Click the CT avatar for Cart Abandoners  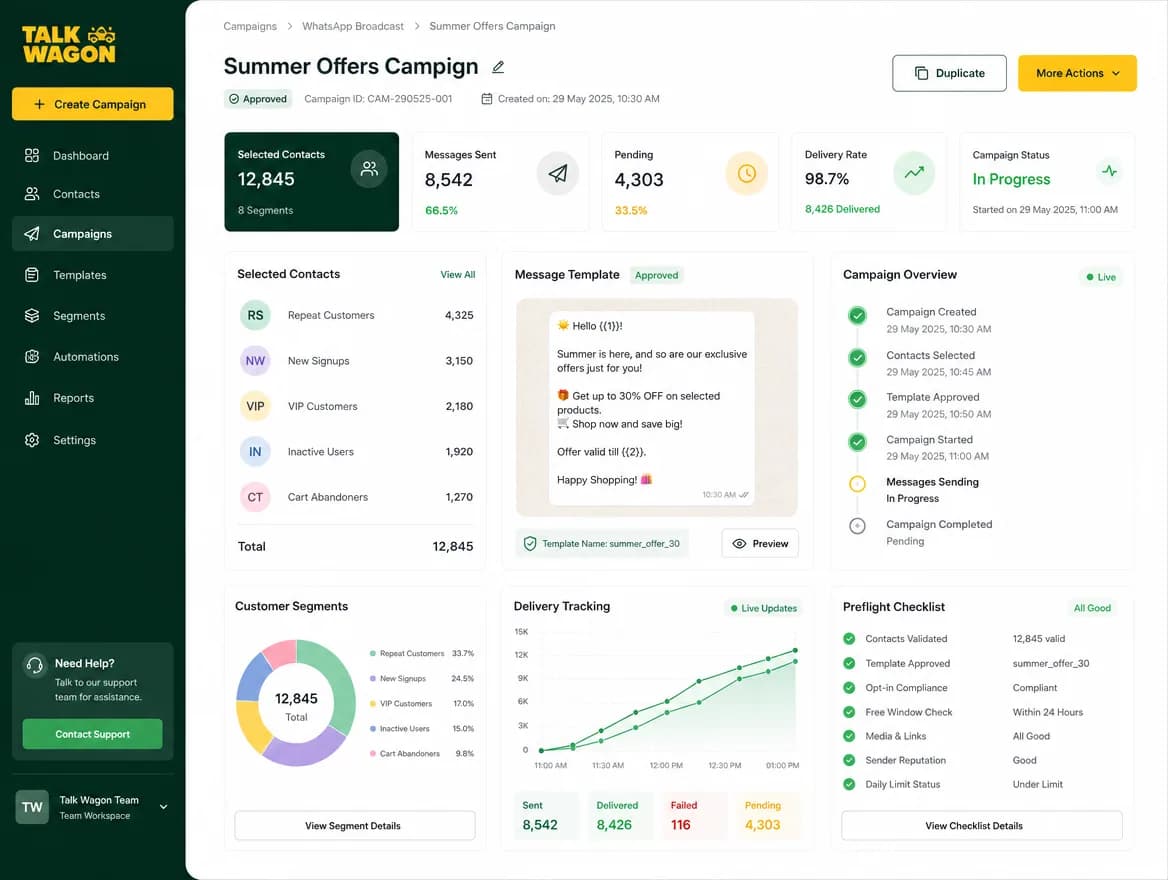pyautogui.click(x=255, y=497)
